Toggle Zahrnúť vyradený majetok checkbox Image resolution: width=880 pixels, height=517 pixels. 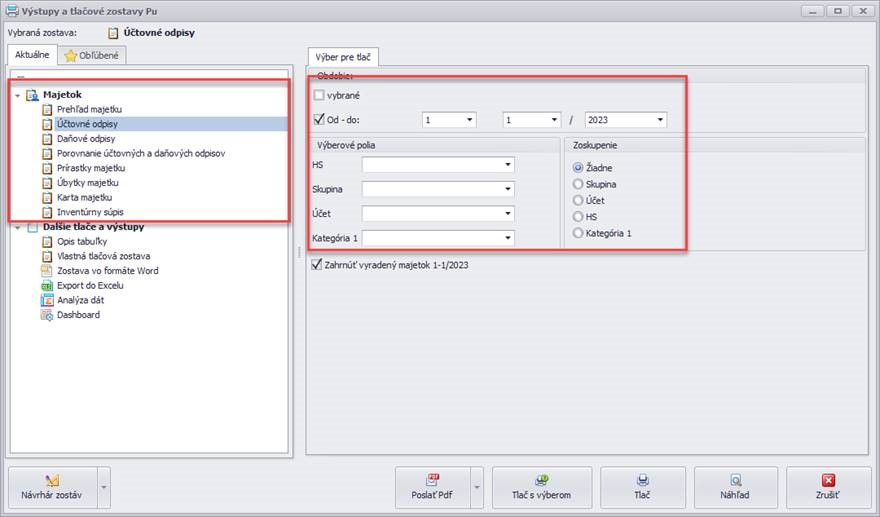point(317,265)
